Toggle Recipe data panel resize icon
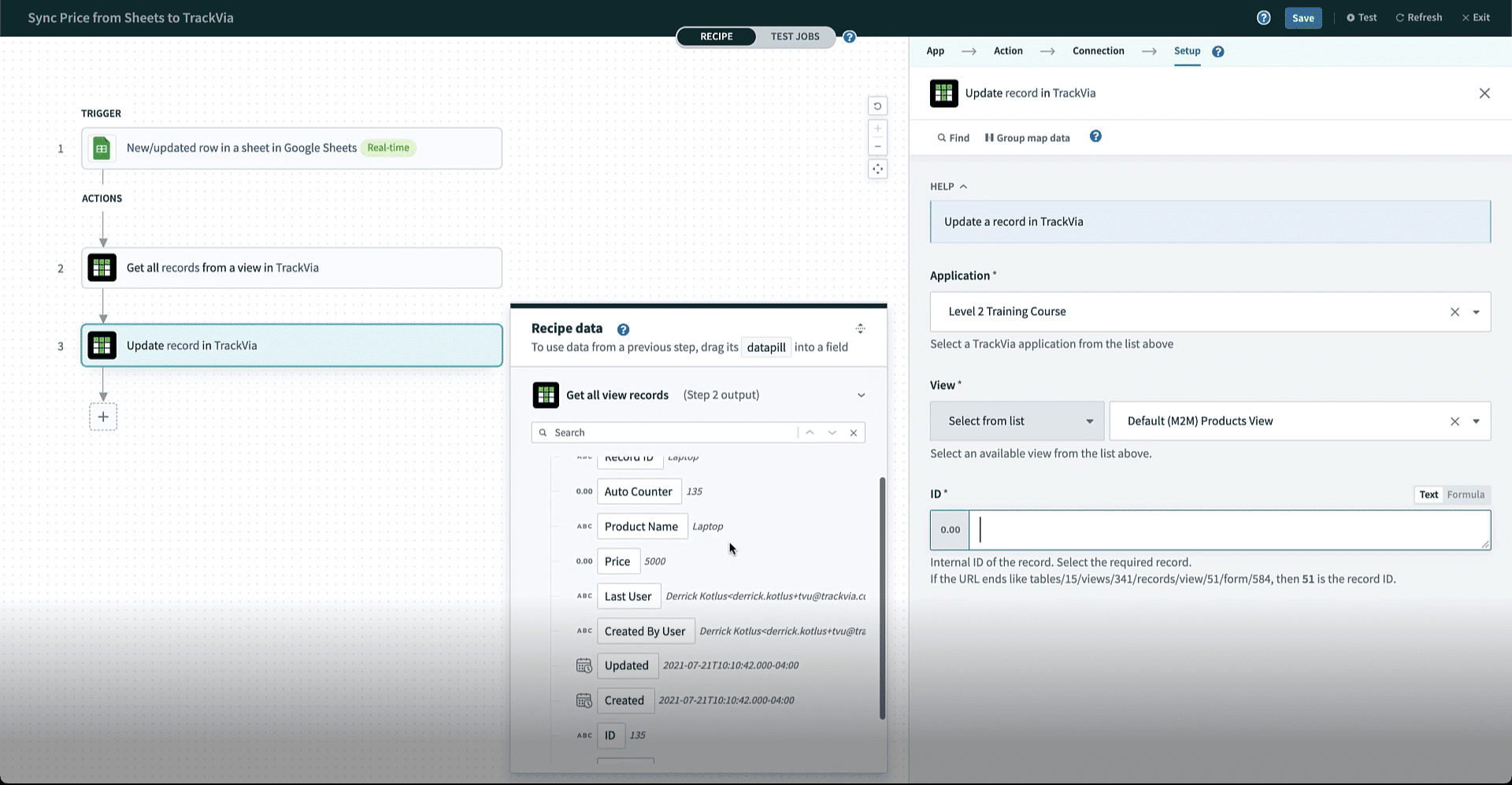1512x785 pixels. [860, 328]
